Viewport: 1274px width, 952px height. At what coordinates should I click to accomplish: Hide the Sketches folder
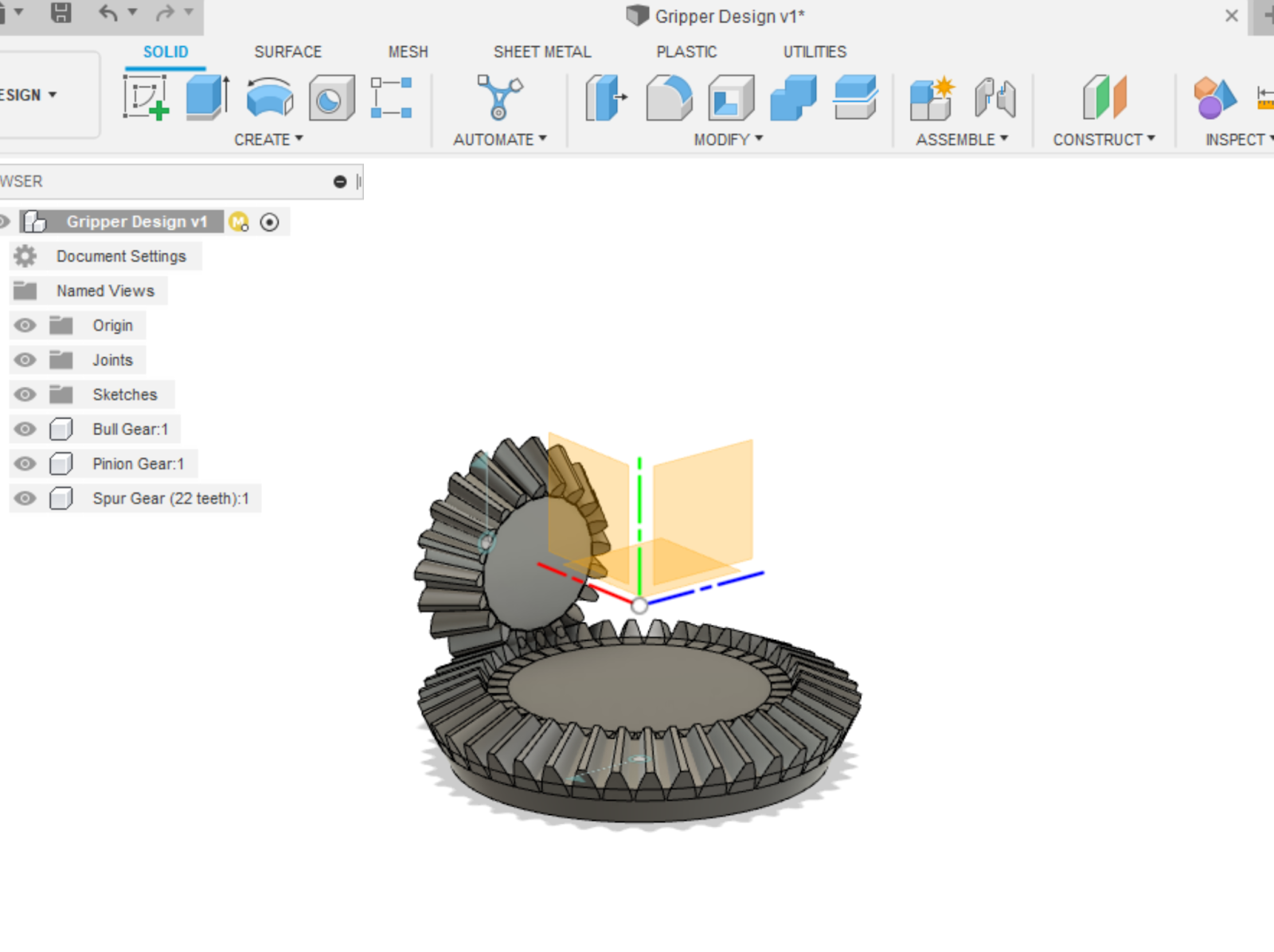click(x=25, y=394)
